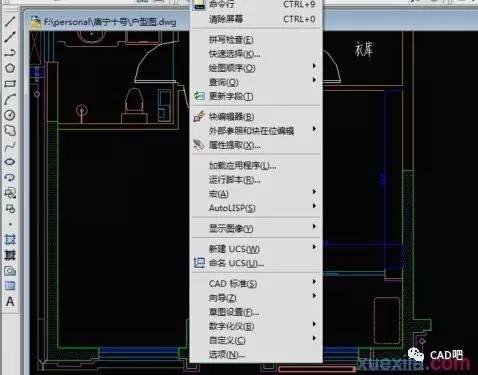Expand the 查询(Q) submenu arrow
This screenshot has height=375, width=478.
click(314, 80)
